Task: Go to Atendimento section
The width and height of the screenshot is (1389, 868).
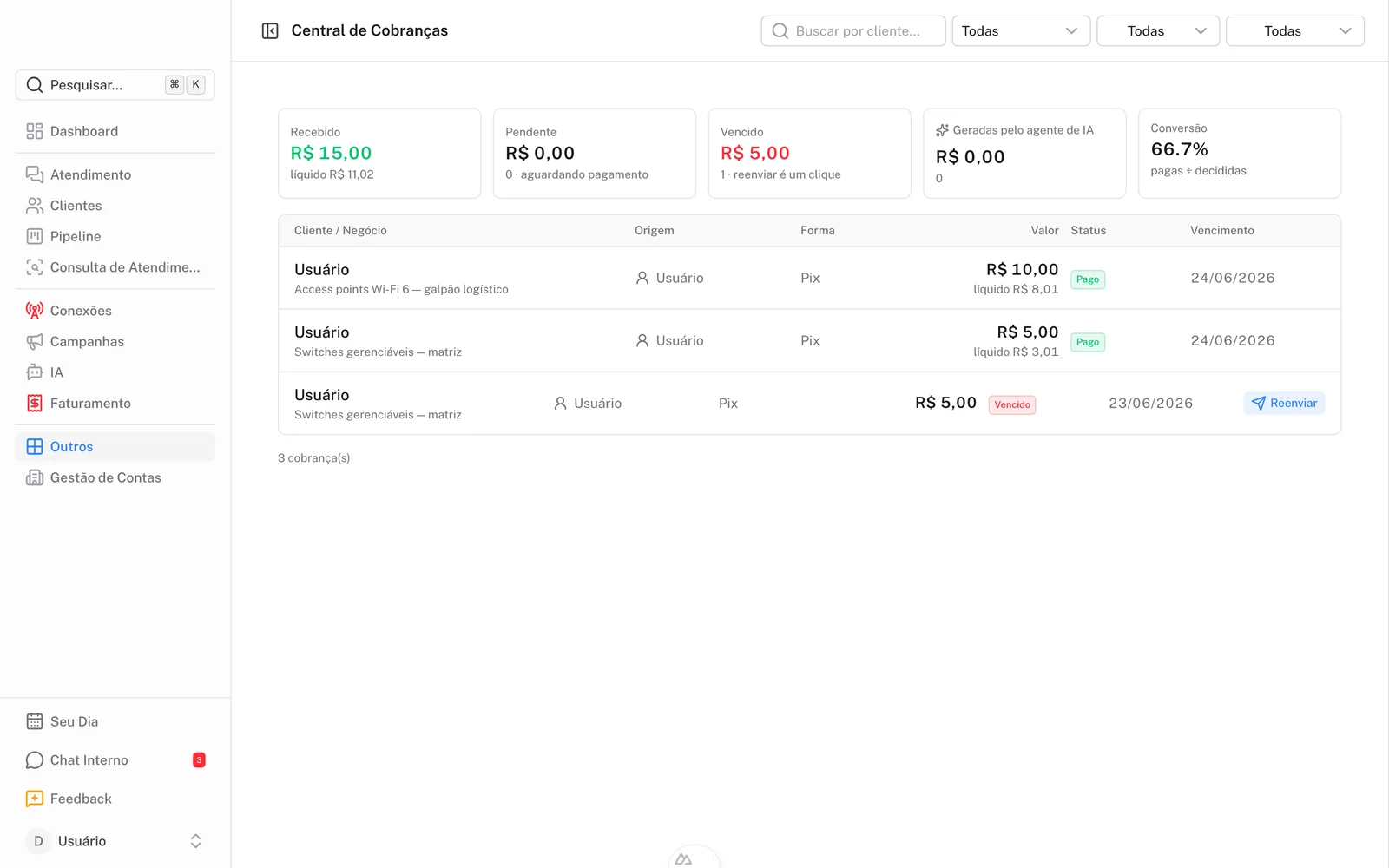Action: click(115, 174)
